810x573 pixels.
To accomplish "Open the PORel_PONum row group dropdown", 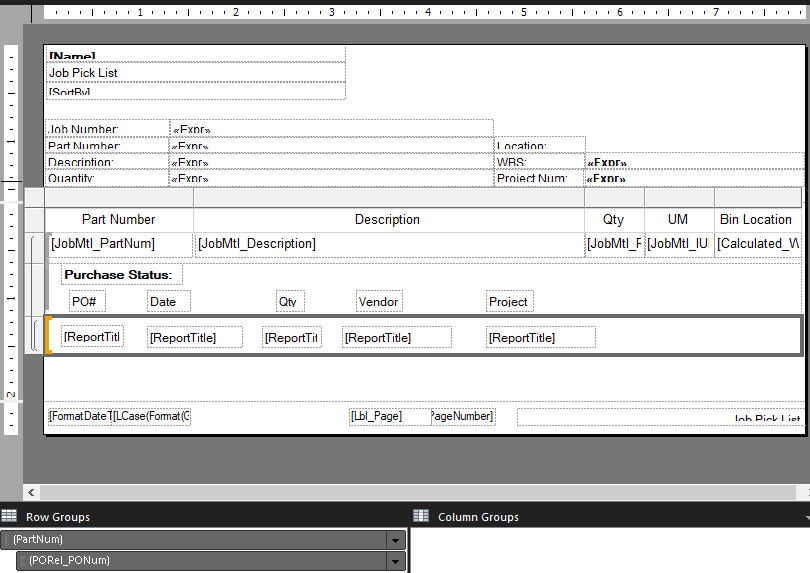I will tap(395, 561).
